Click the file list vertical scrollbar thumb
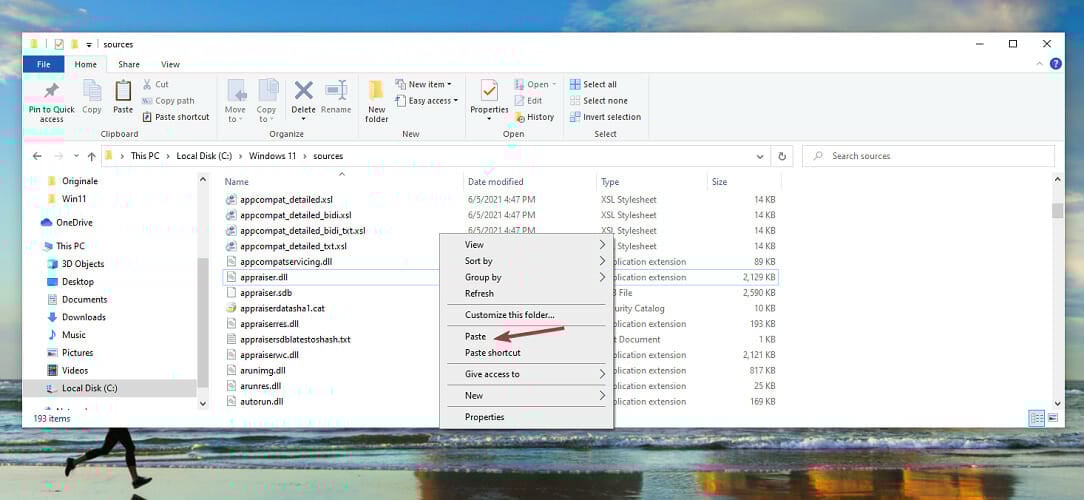 pos(1057,210)
